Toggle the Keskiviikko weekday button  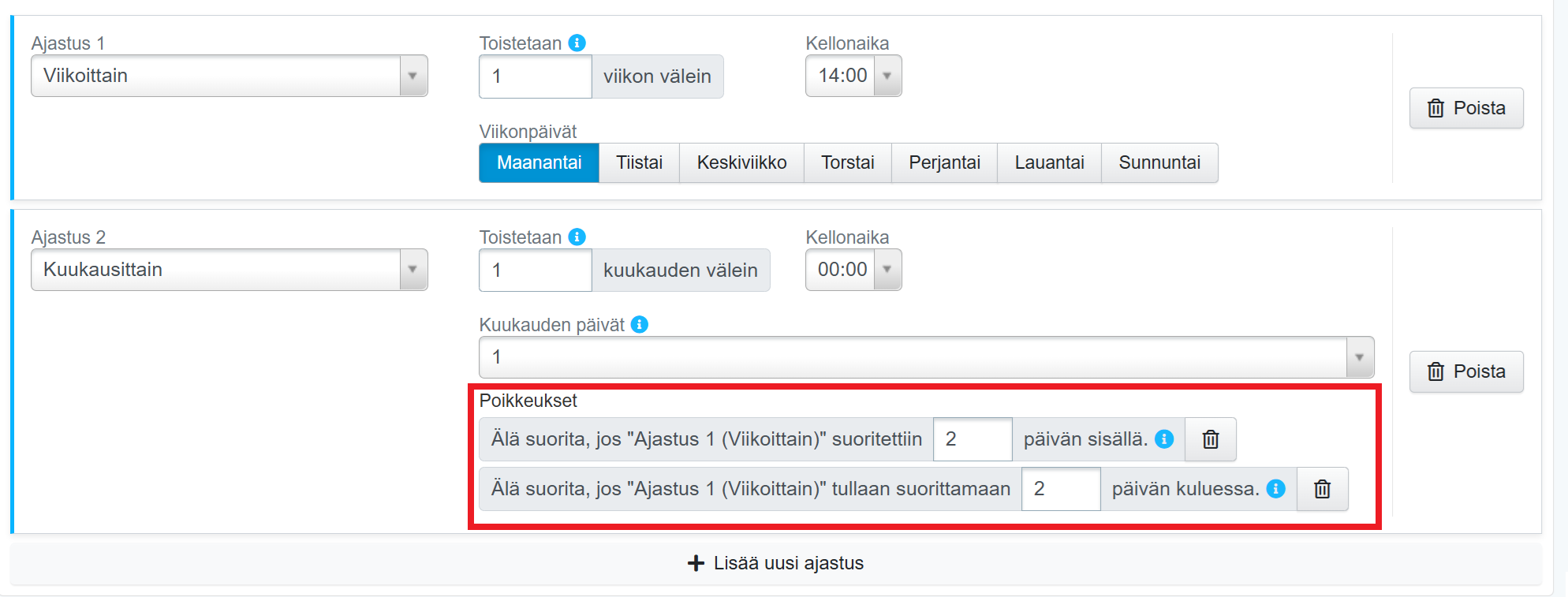741,162
